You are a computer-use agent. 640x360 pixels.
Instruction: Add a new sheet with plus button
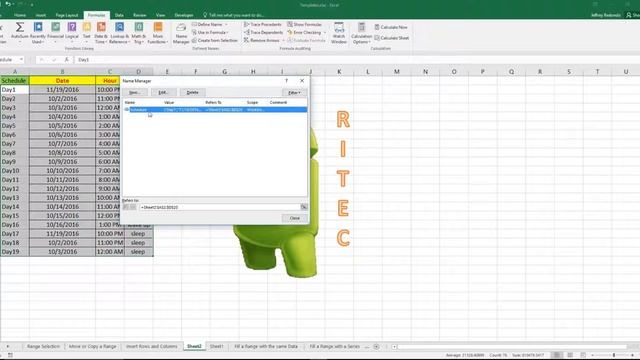(x=376, y=347)
